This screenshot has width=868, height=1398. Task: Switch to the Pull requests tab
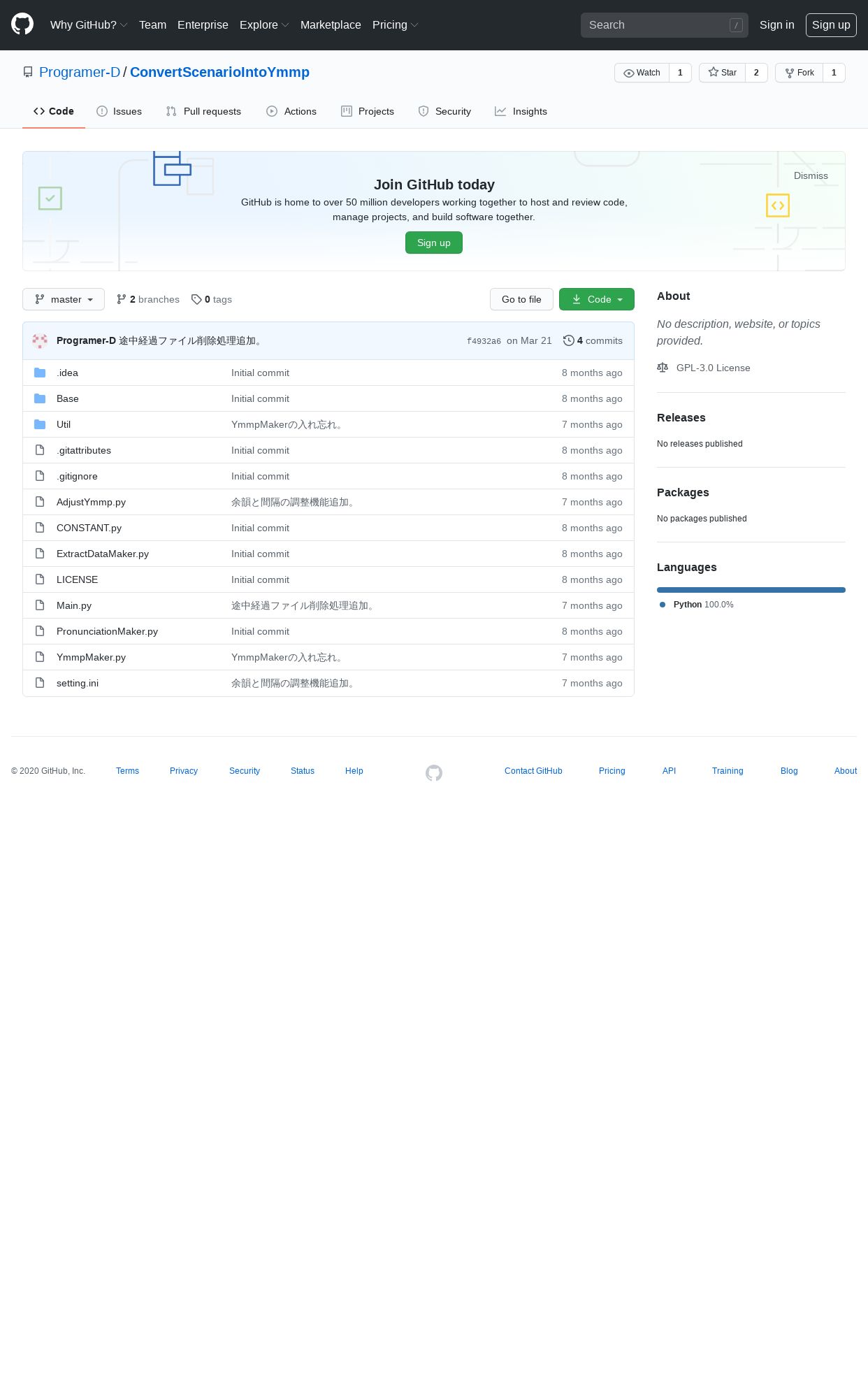[x=203, y=111]
